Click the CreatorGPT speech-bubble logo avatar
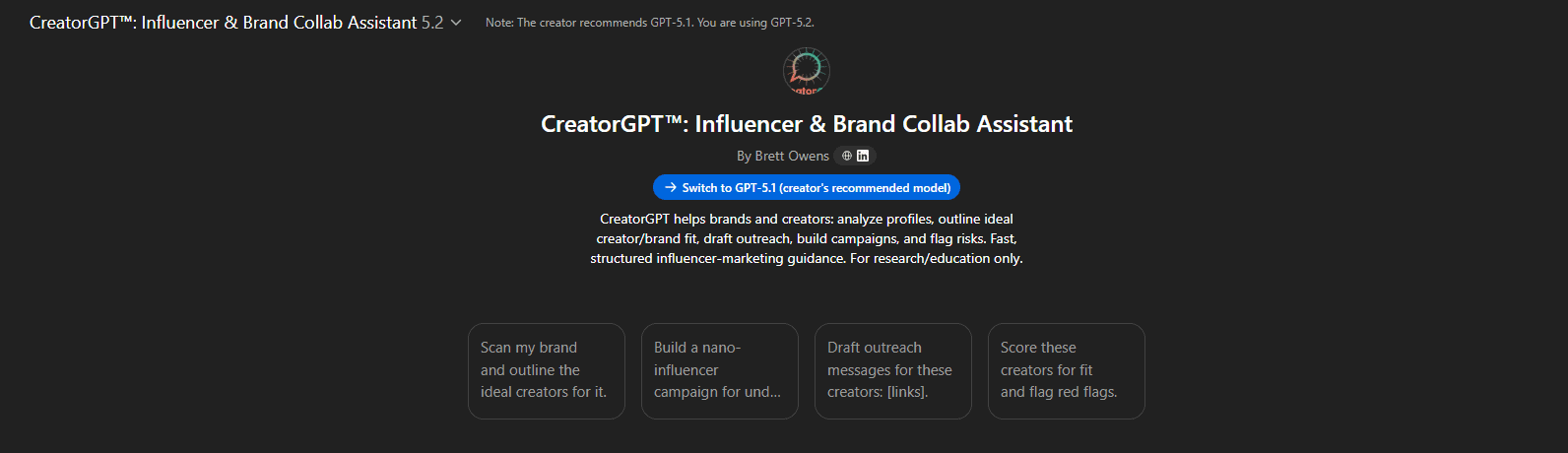The width and height of the screenshot is (1568, 453). [807, 72]
